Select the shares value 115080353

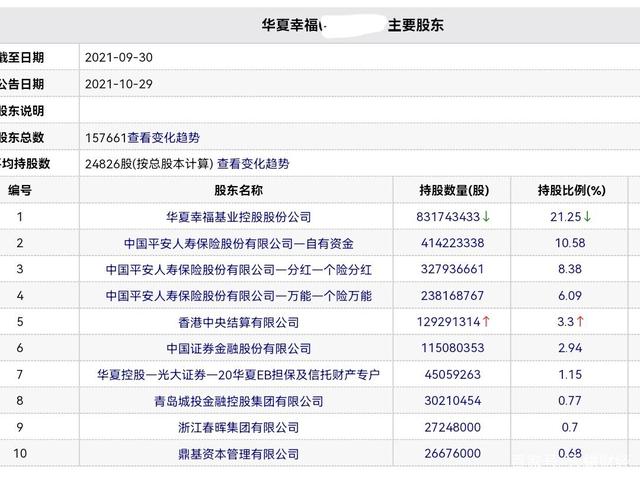(453, 348)
